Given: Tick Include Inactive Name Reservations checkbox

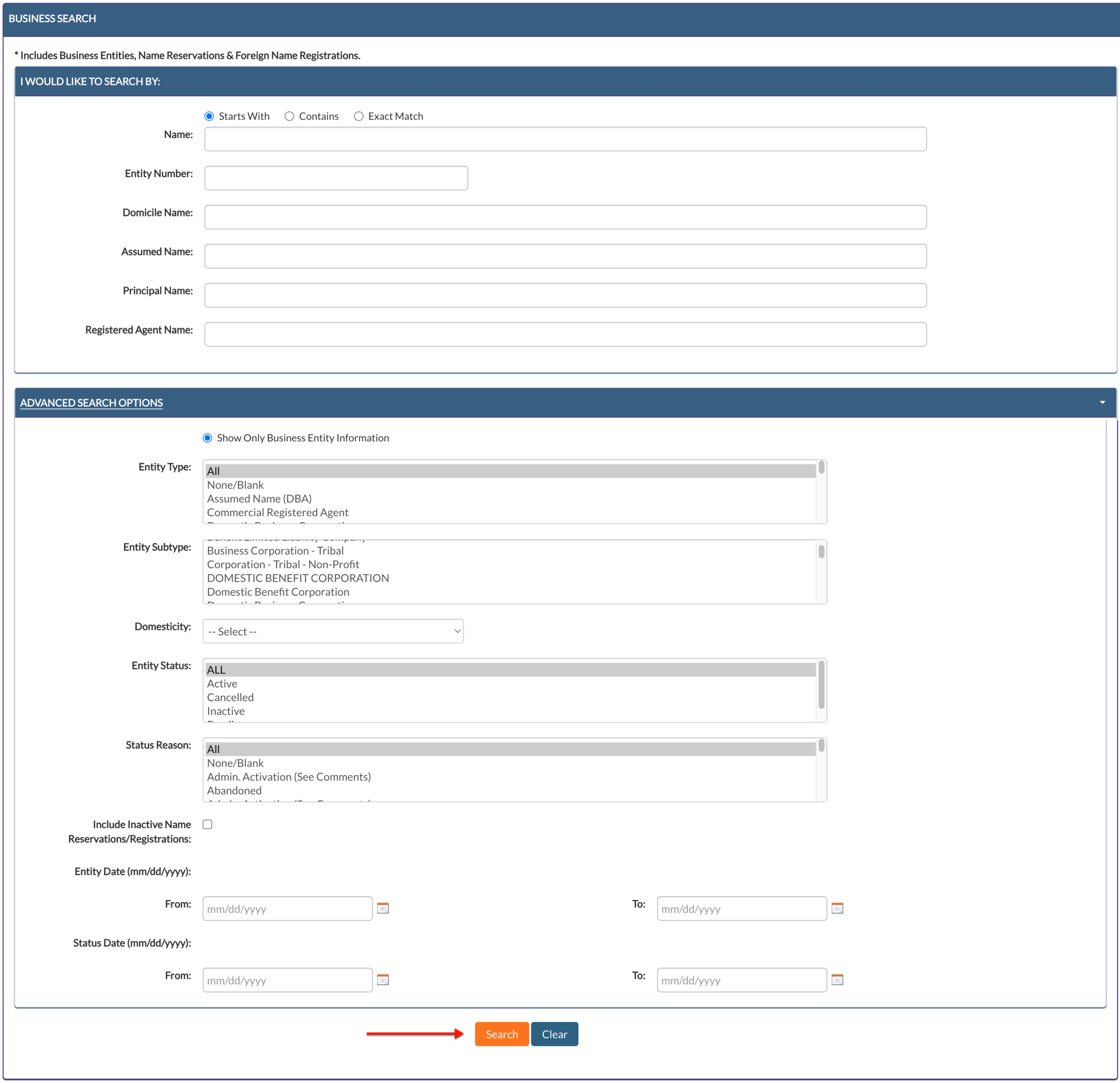Looking at the screenshot, I should coord(207,824).
